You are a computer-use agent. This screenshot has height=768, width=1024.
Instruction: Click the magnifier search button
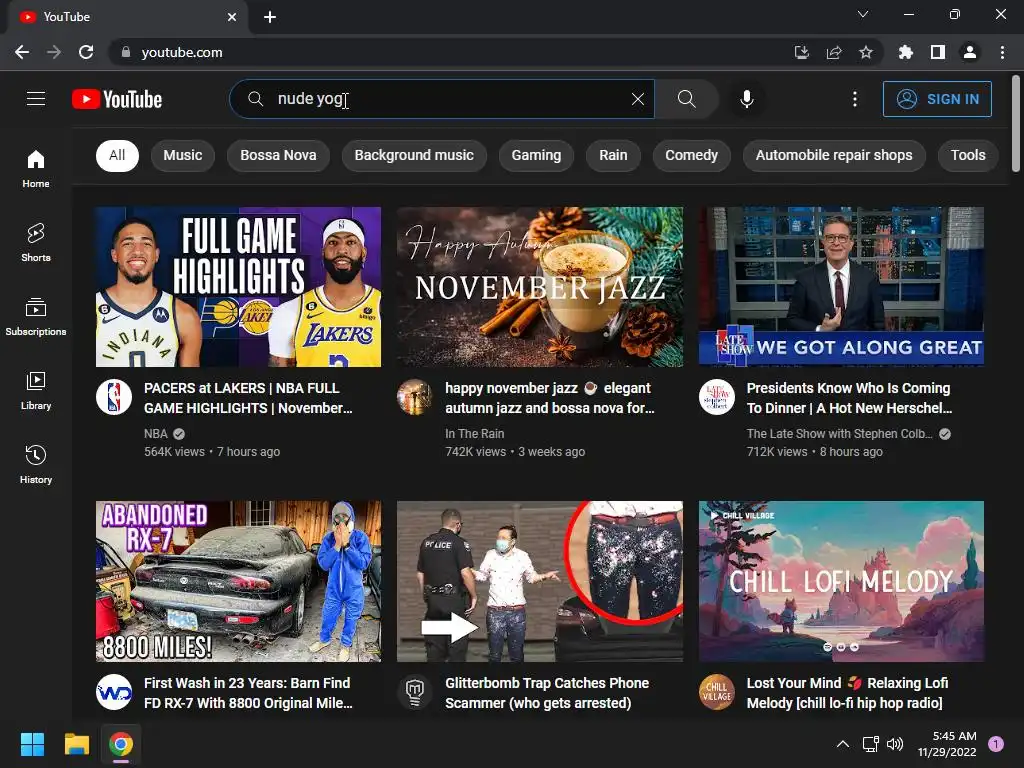[x=686, y=99]
